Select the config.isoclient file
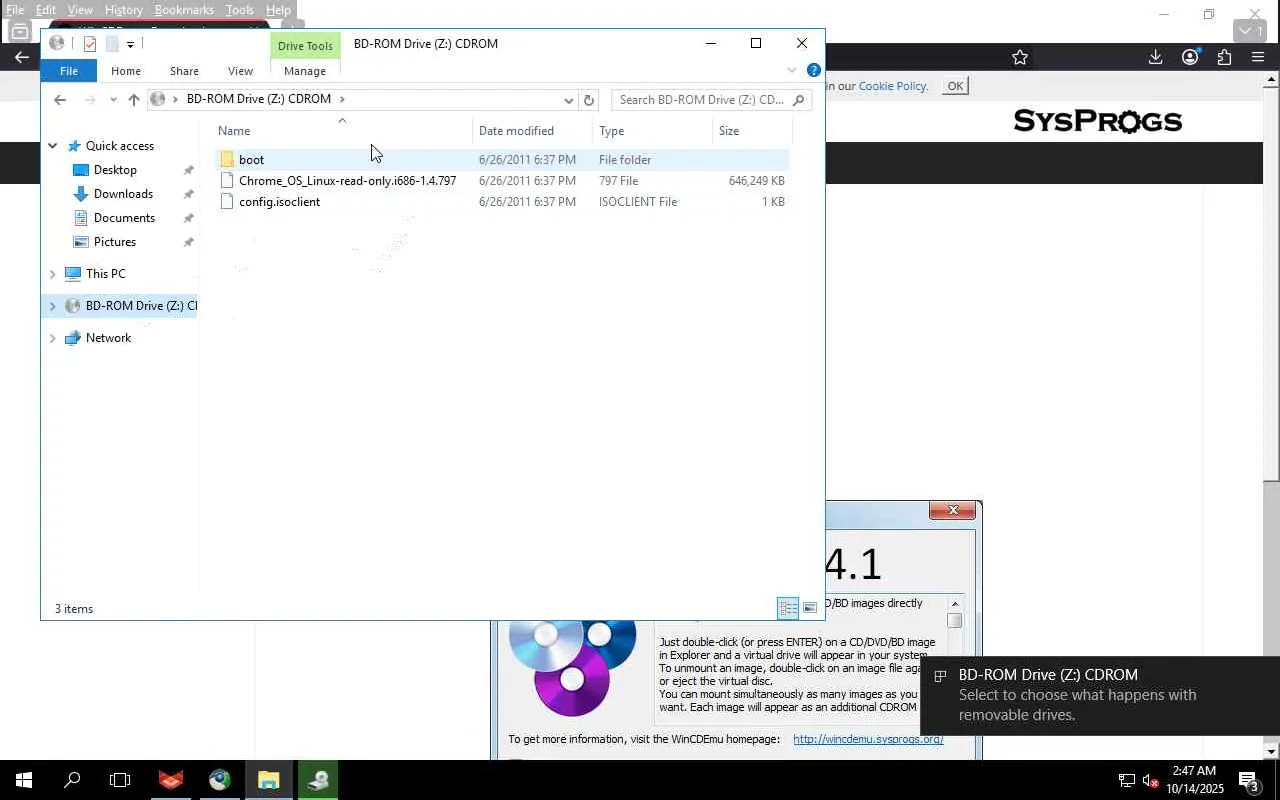 502,202
